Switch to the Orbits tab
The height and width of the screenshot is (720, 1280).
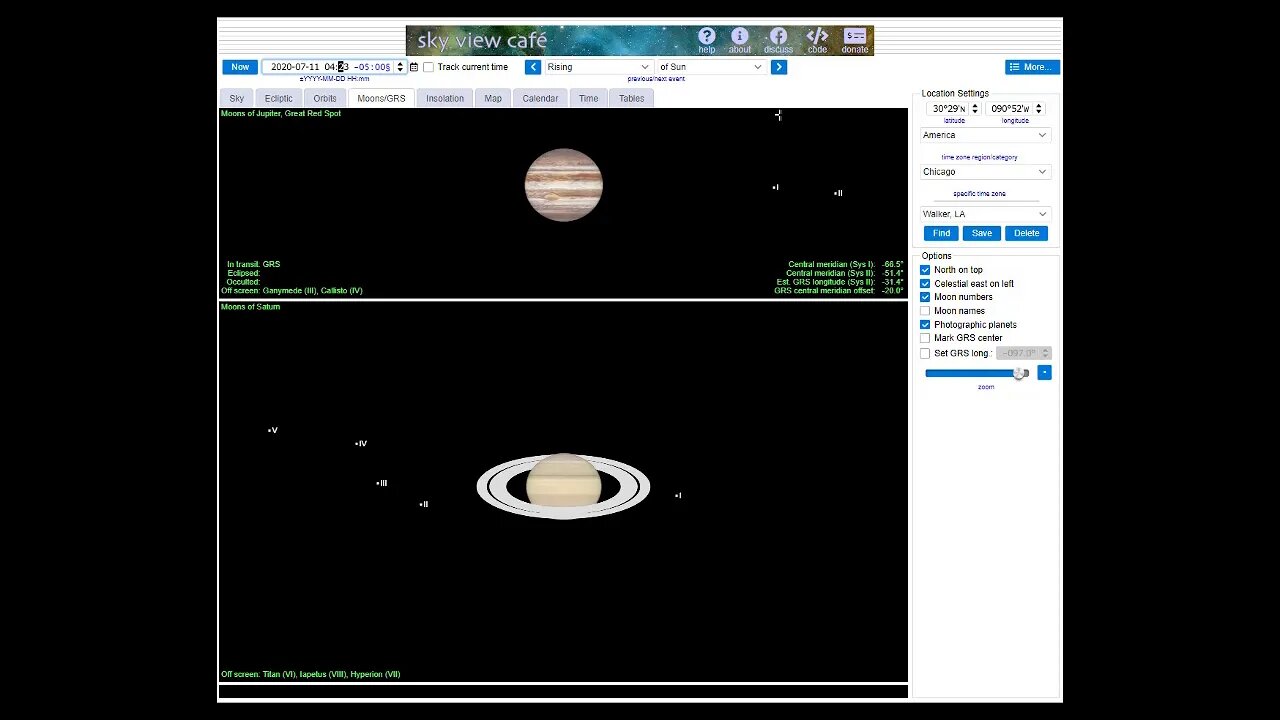pos(325,98)
